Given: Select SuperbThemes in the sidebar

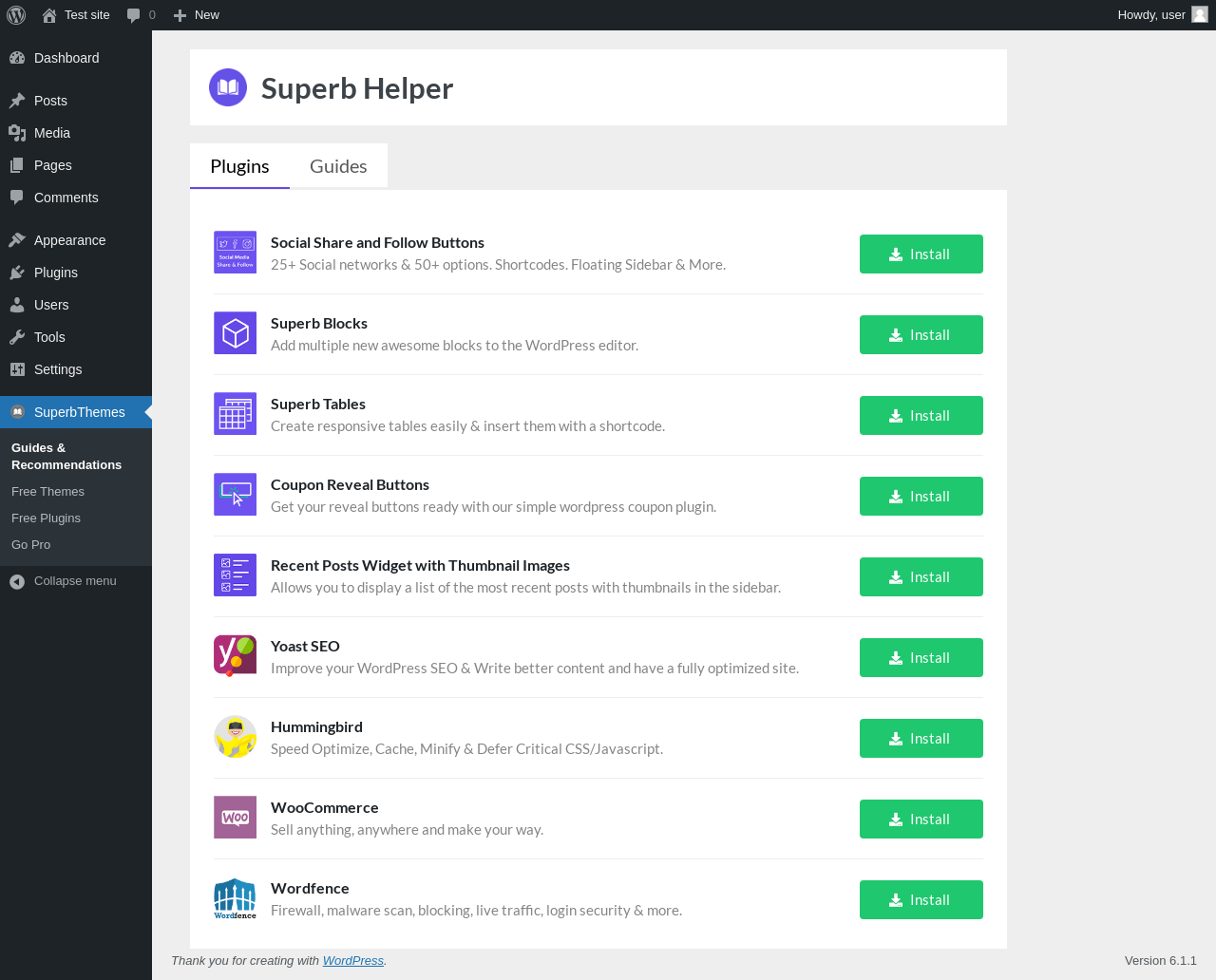Looking at the screenshot, I should click(76, 412).
